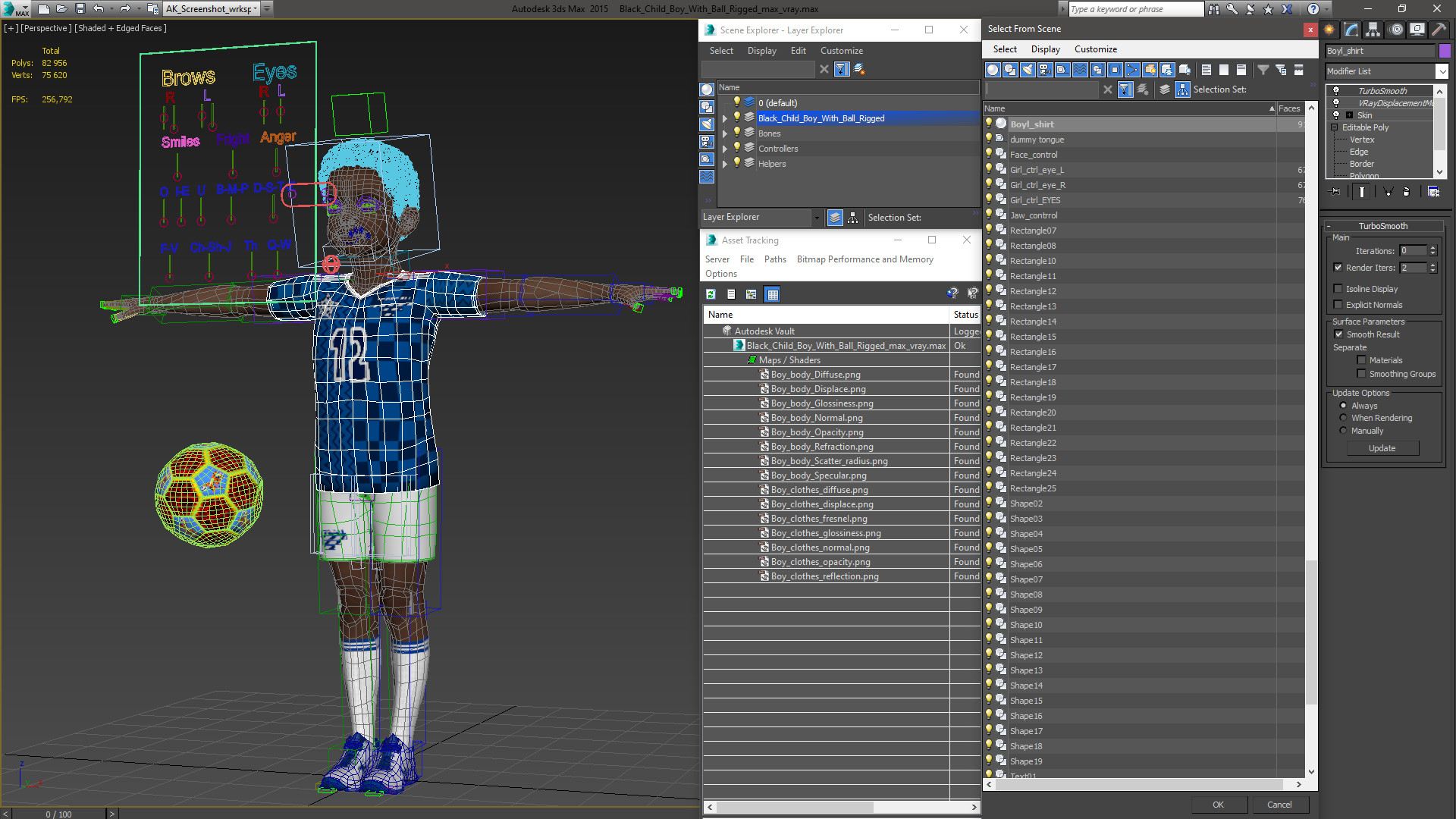1456x819 pixels.
Task: Enable Separate by Materials checkbox
Action: click(x=1361, y=360)
